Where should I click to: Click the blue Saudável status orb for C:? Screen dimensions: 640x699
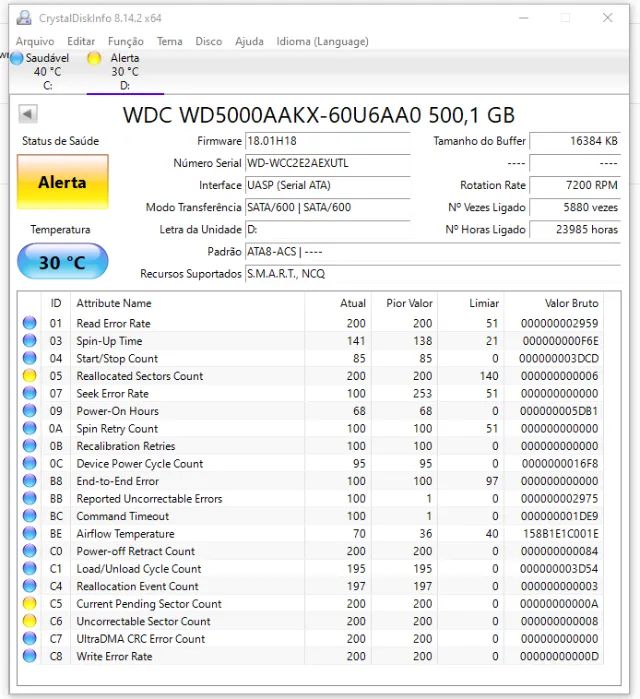[16, 58]
